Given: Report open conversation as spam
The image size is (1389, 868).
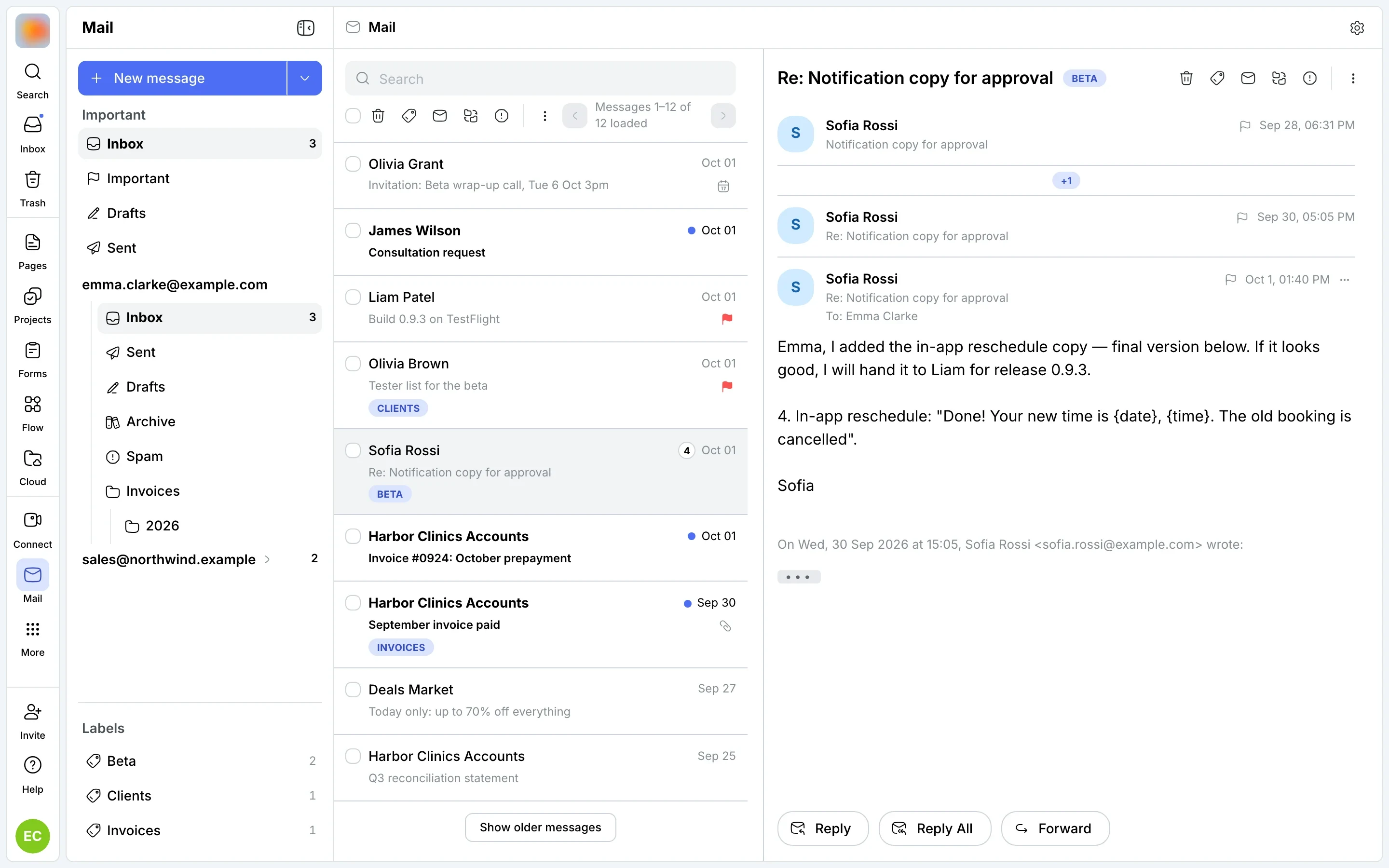Looking at the screenshot, I should click(x=1310, y=78).
